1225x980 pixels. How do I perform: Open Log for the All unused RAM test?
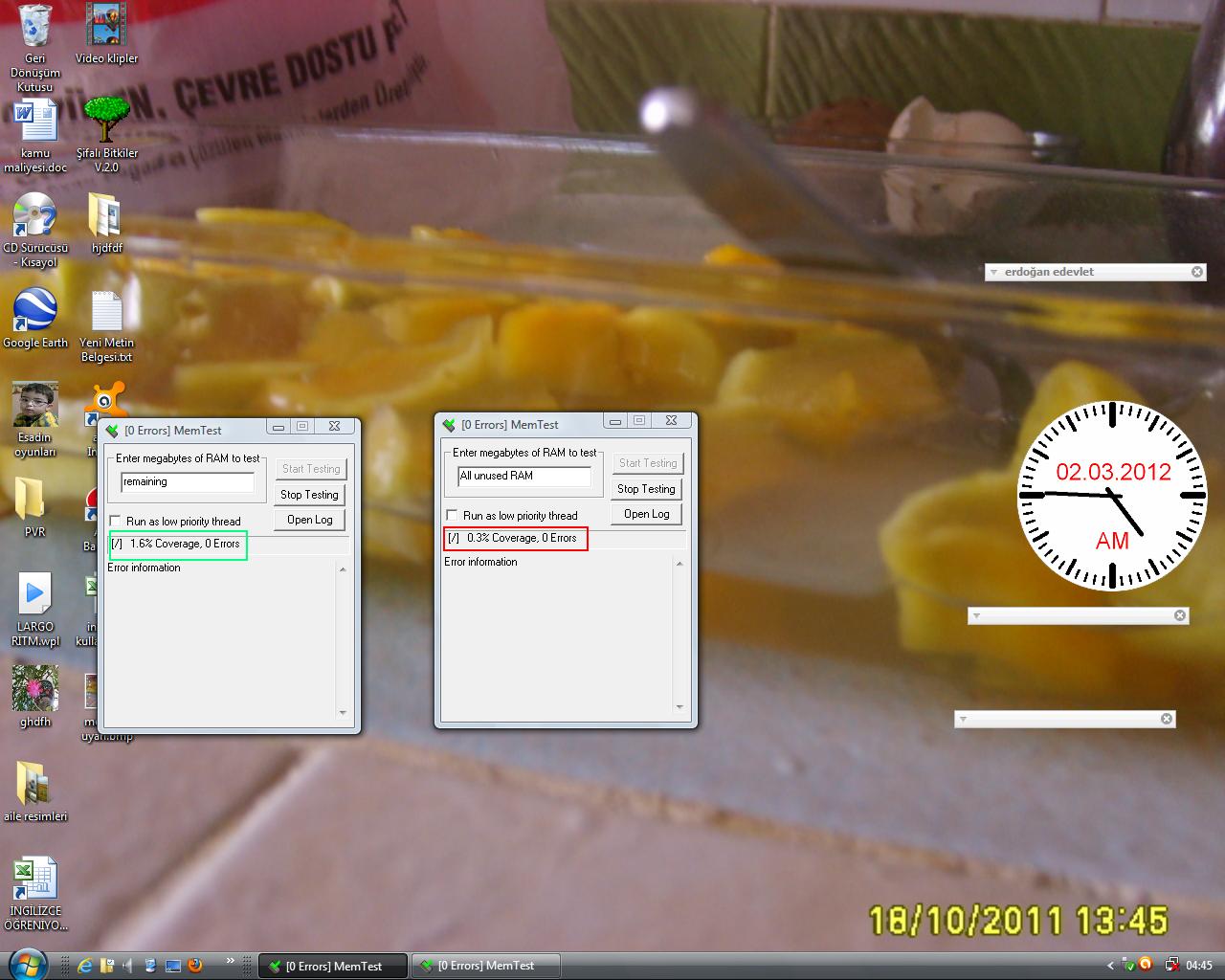pyautogui.click(x=646, y=514)
